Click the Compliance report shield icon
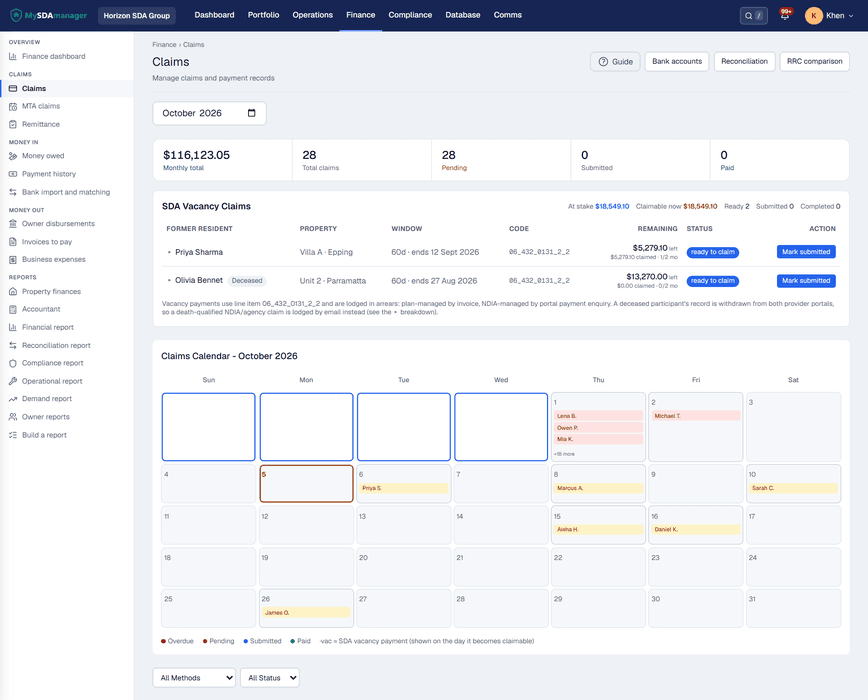The height and width of the screenshot is (700, 868). pos(13,363)
